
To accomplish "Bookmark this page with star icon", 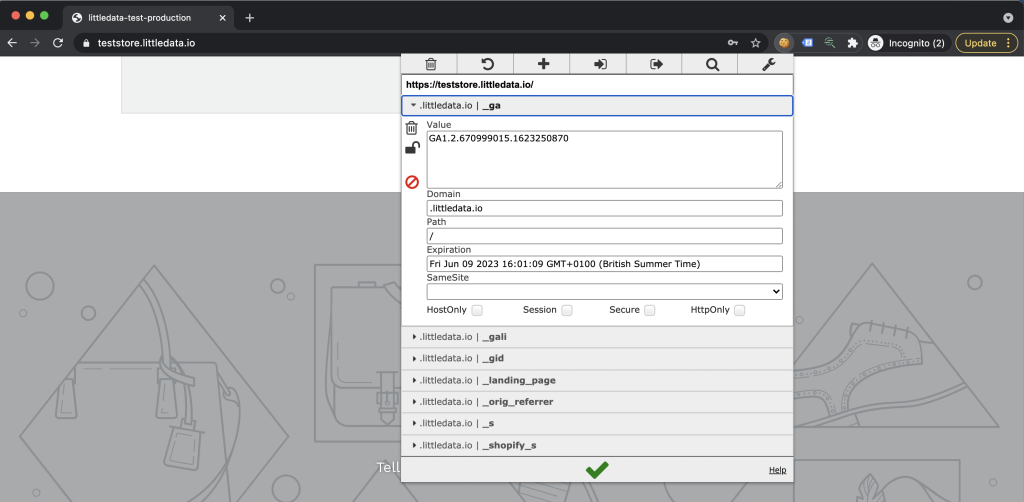I will [756, 43].
